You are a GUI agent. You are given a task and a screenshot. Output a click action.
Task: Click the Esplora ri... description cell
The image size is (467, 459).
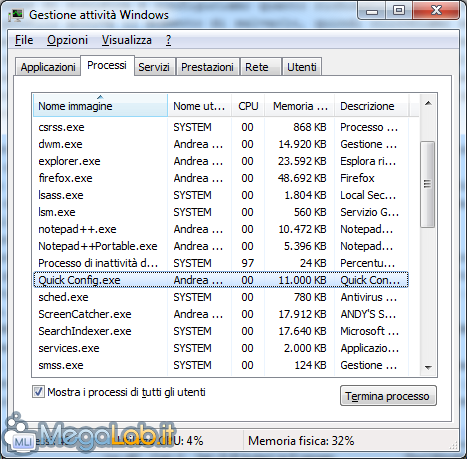pyautogui.click(x=368, y=161)
